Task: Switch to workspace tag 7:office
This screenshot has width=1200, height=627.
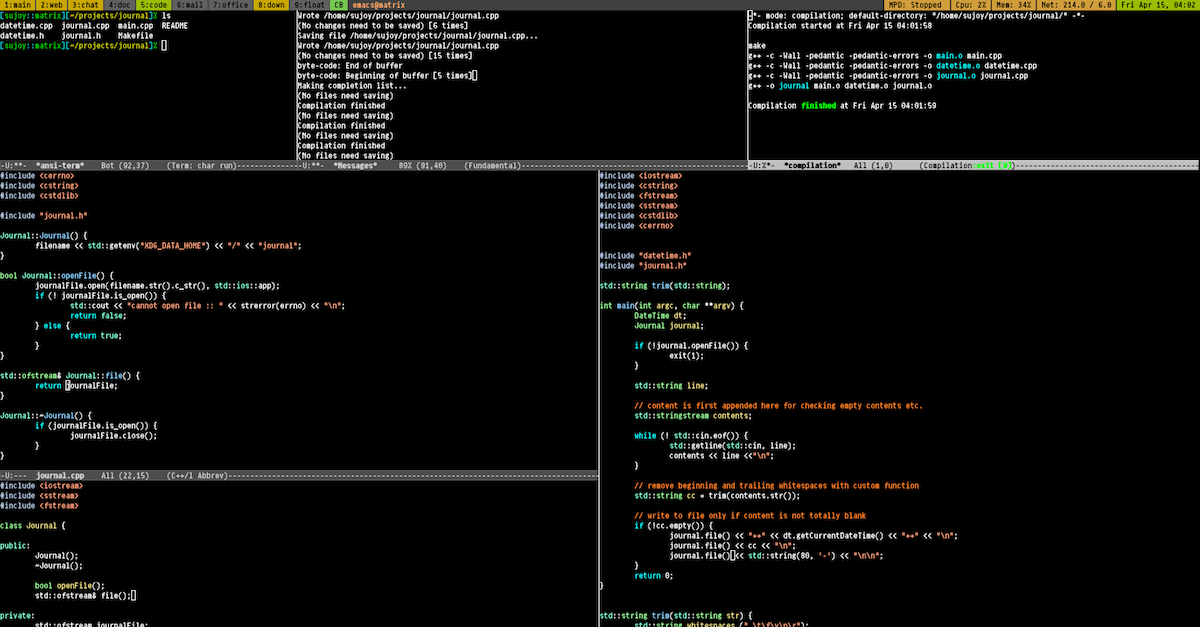Action: tap(230, 5)
